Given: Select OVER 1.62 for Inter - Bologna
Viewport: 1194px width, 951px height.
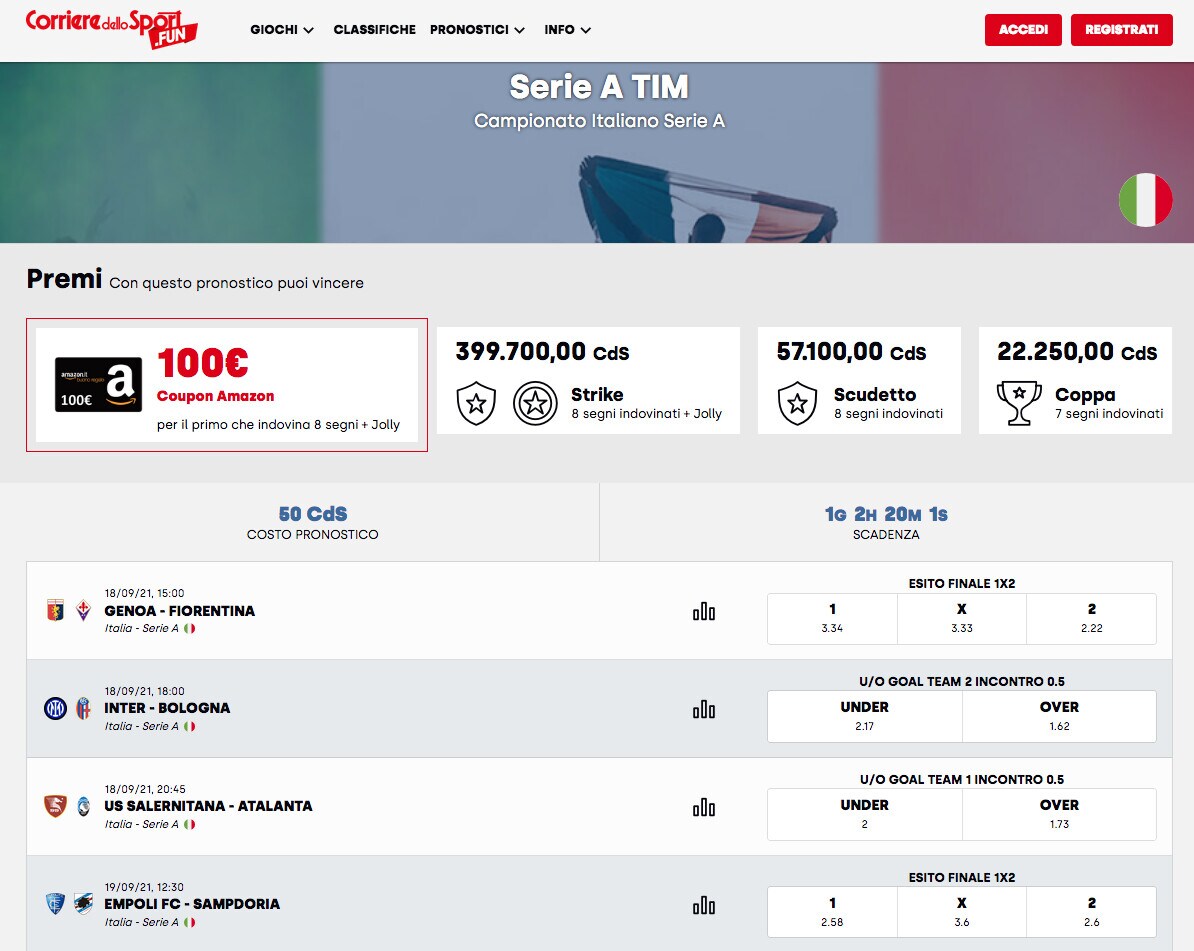Looking at the screenshot, I should coord(1059,716).
